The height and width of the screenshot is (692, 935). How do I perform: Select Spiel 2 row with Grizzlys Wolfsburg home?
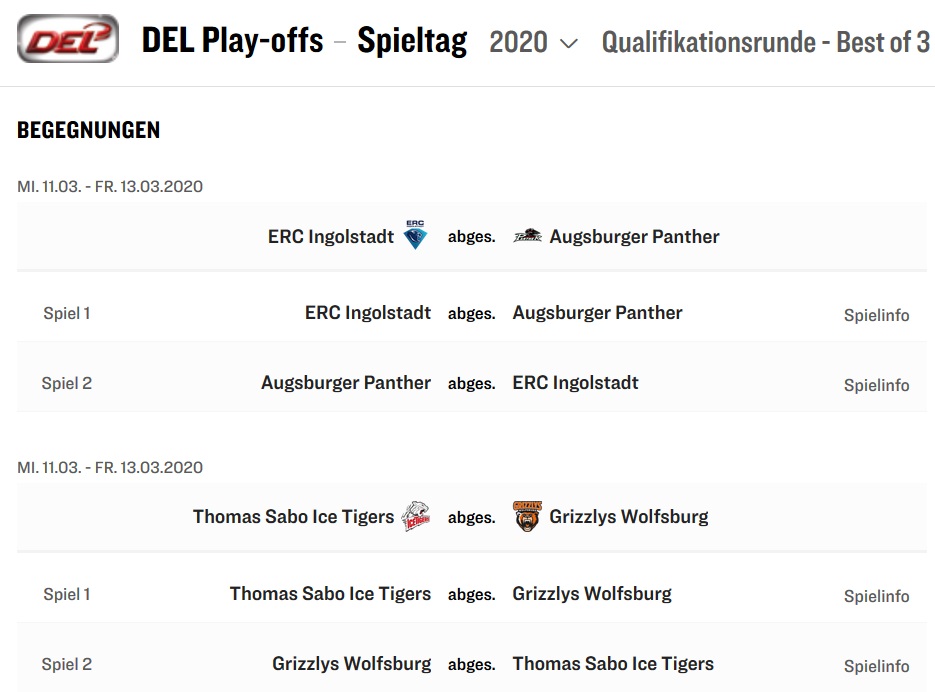(472, 664)
